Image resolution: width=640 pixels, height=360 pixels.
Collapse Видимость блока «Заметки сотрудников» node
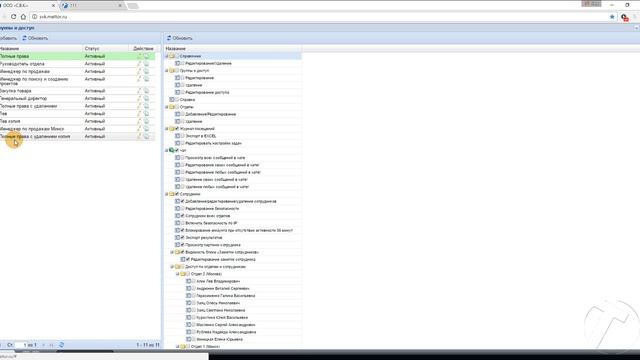(x=172, y=252)
